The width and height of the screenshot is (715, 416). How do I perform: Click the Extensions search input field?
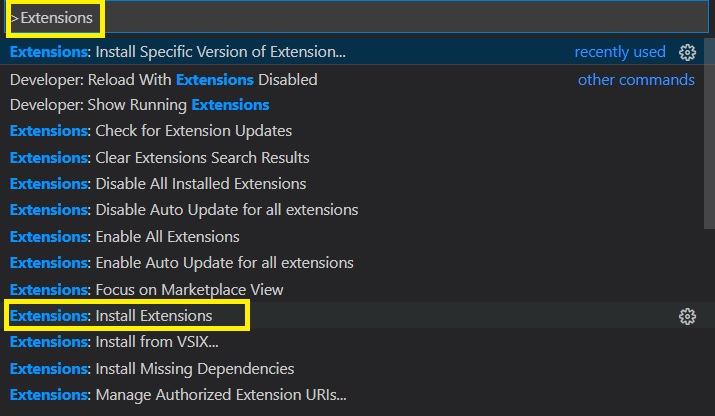tap(358, 18)
